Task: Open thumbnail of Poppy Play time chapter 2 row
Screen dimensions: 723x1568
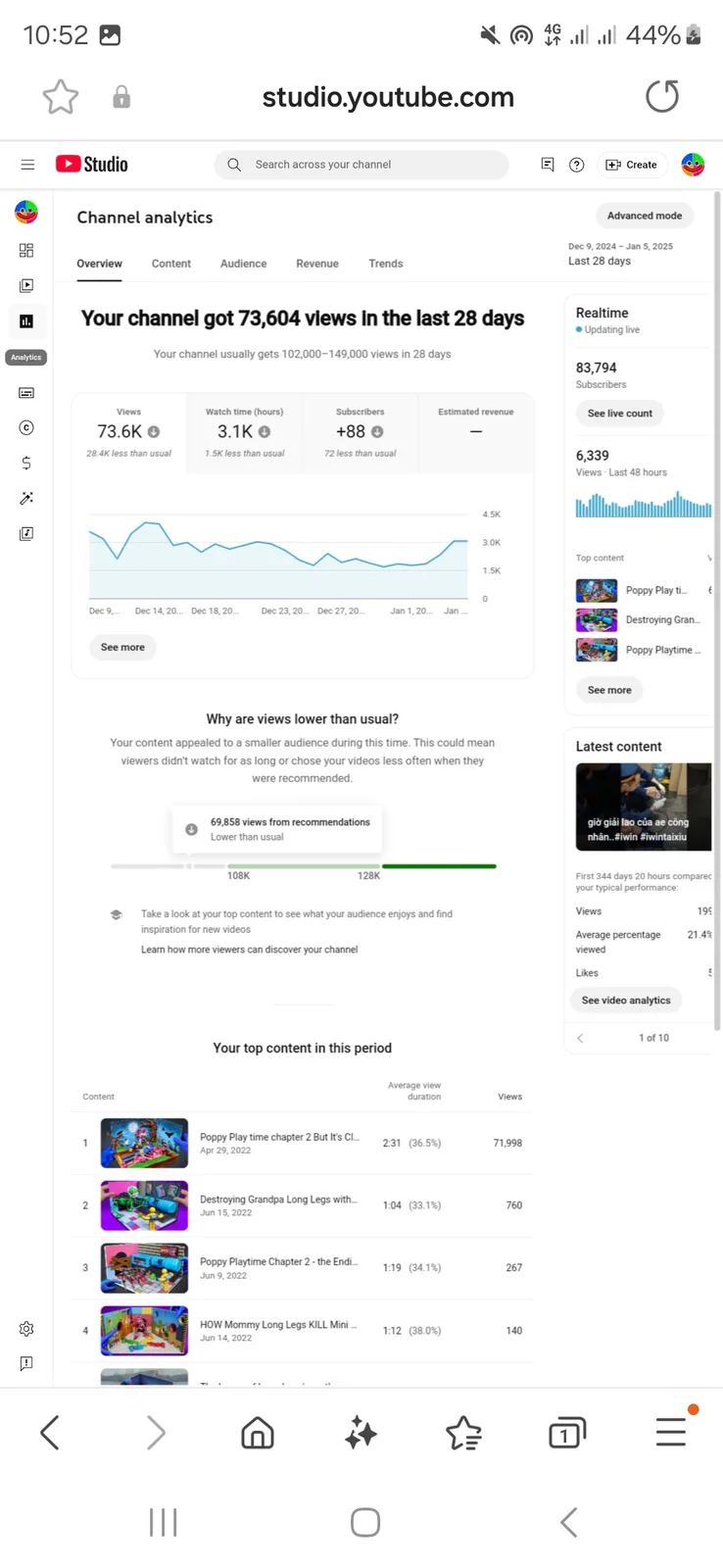Action: (144, 1143)
